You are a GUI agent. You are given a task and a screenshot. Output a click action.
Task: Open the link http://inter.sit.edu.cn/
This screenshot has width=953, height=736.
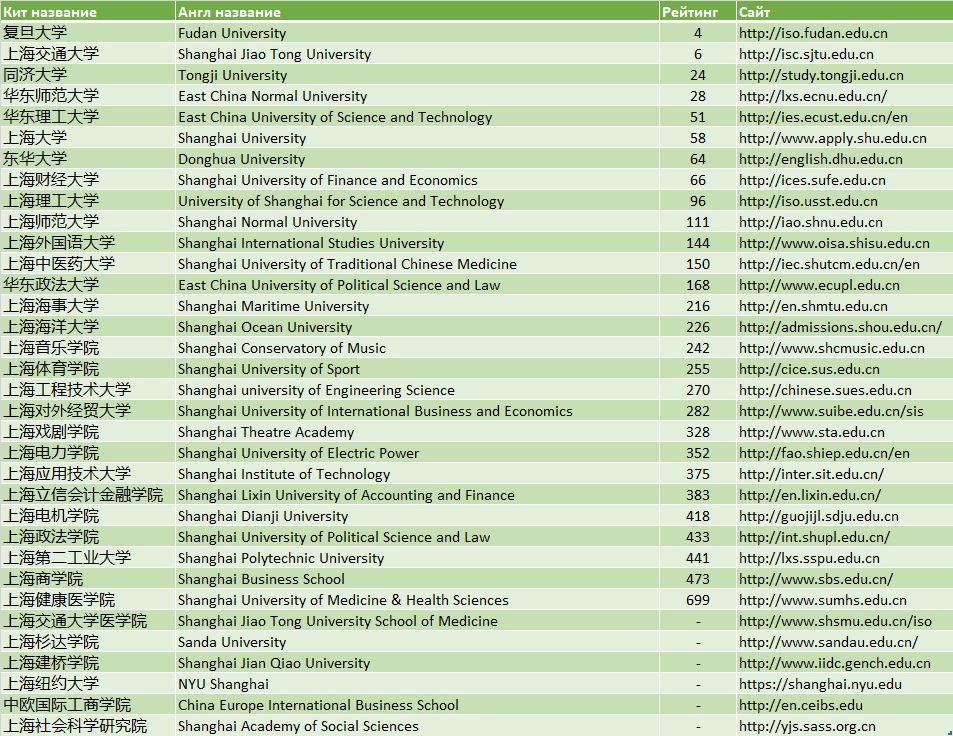coord(811,474)
